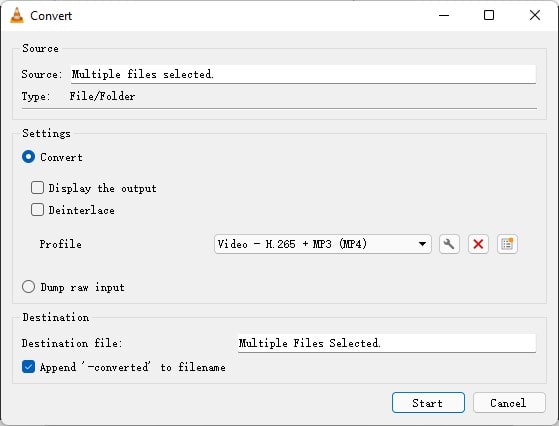559x426 pixels.
Task: Uncheck Append '-converted' to filename
Action: tap(29, 367)
